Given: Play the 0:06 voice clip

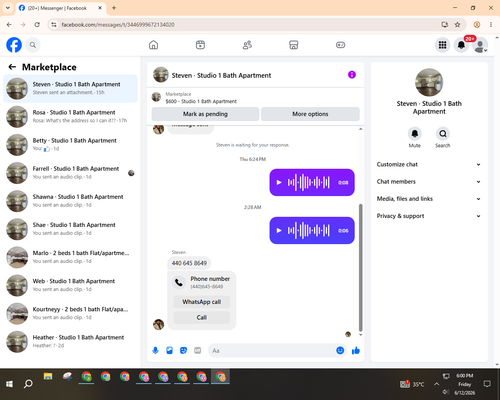Looking at the screenshot, I should [279, 230].
